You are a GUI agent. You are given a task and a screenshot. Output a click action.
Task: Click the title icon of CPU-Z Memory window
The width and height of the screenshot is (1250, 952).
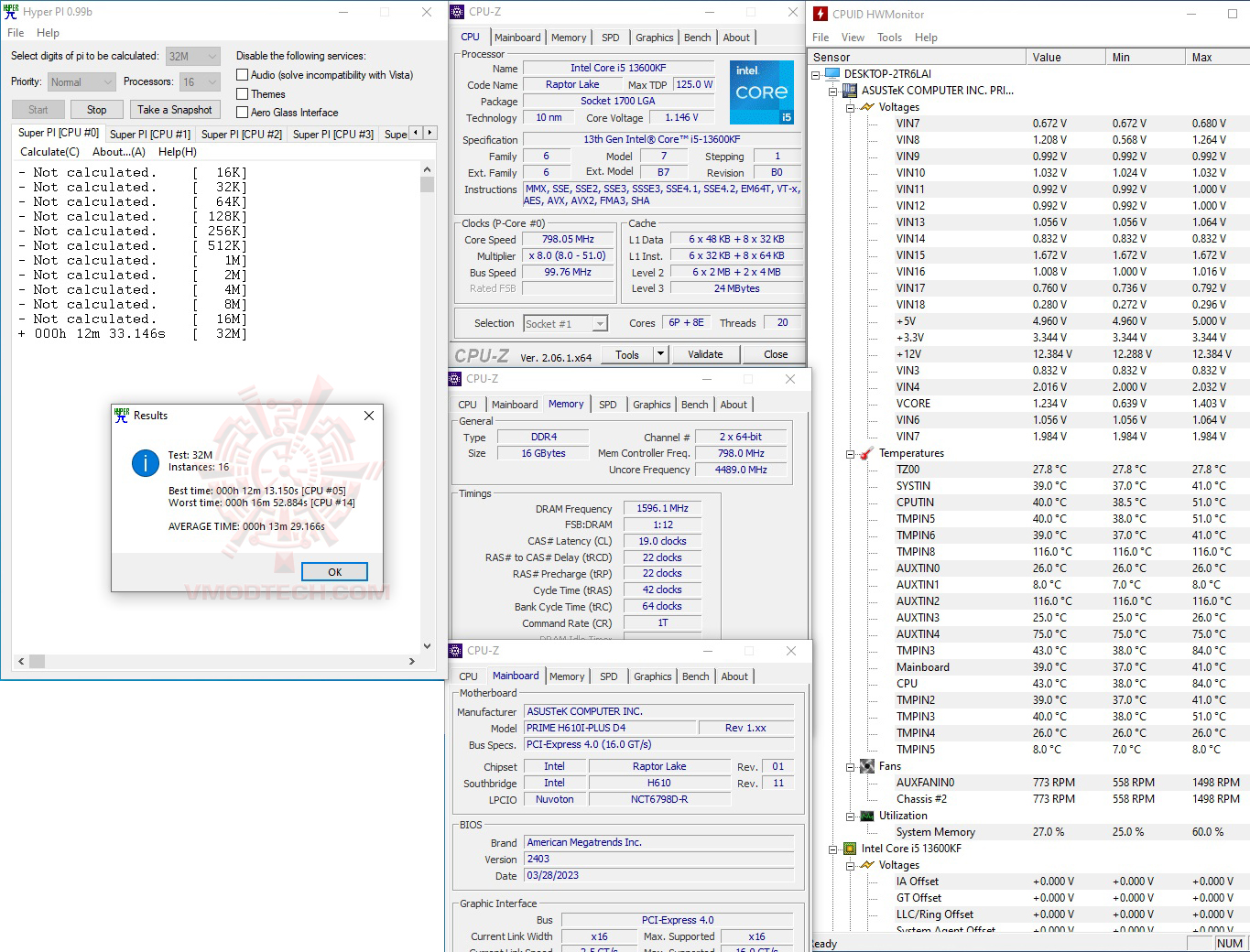pos(455,379)
